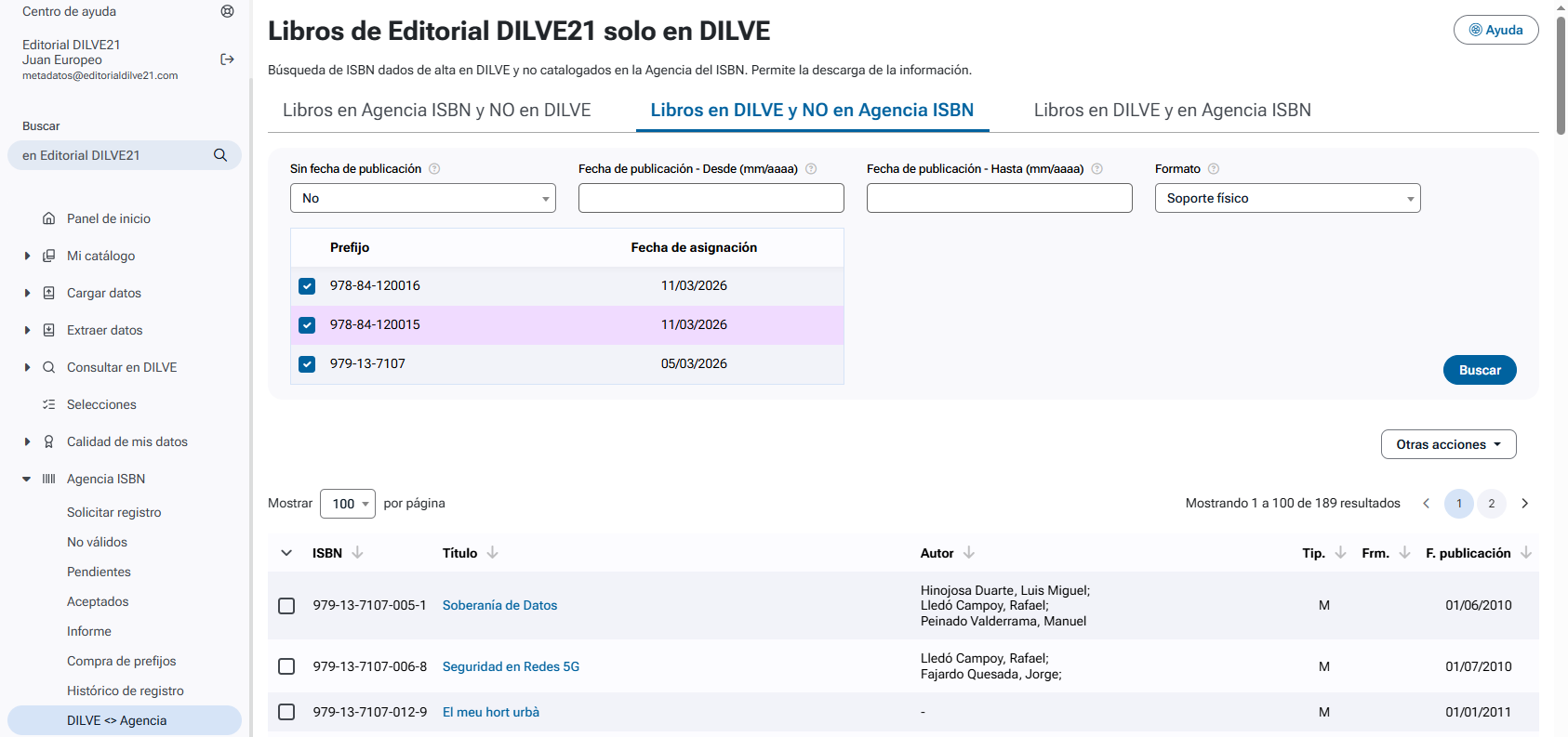Viewport: 1568px width, 737px height.
Task: Switch to Libros en Agencia ISBN y NO en DILVE tab
Action: (436, 110)
